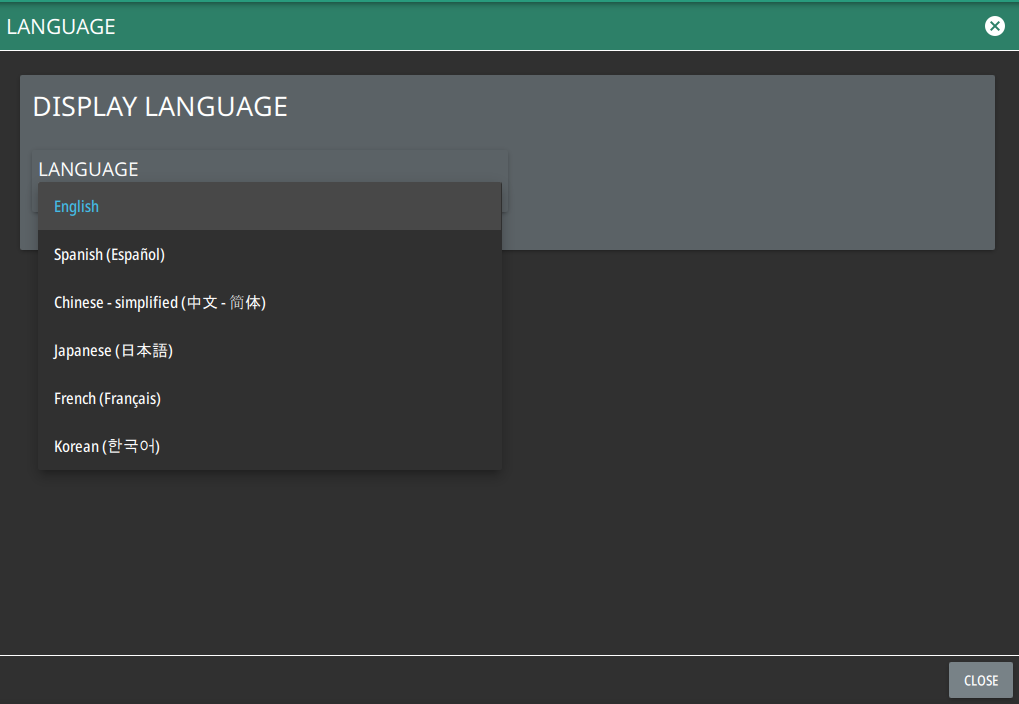Click the 中文 characters in the Chinese option
Image resolution: width=1019 pixels, height=704 pixels.
202,303
